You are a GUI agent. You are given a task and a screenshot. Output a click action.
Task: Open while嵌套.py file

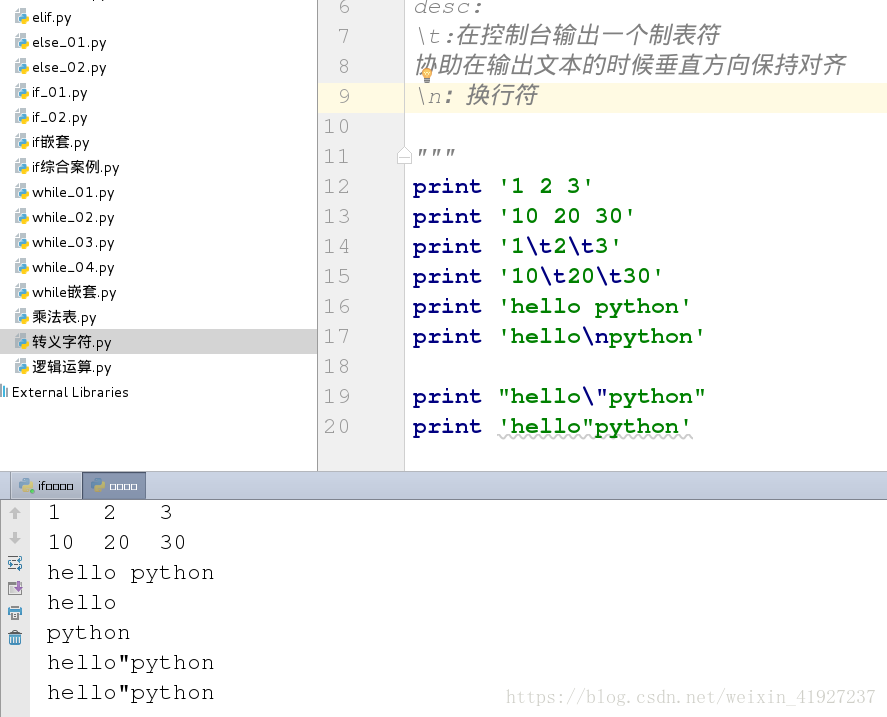tap(74, 292)
